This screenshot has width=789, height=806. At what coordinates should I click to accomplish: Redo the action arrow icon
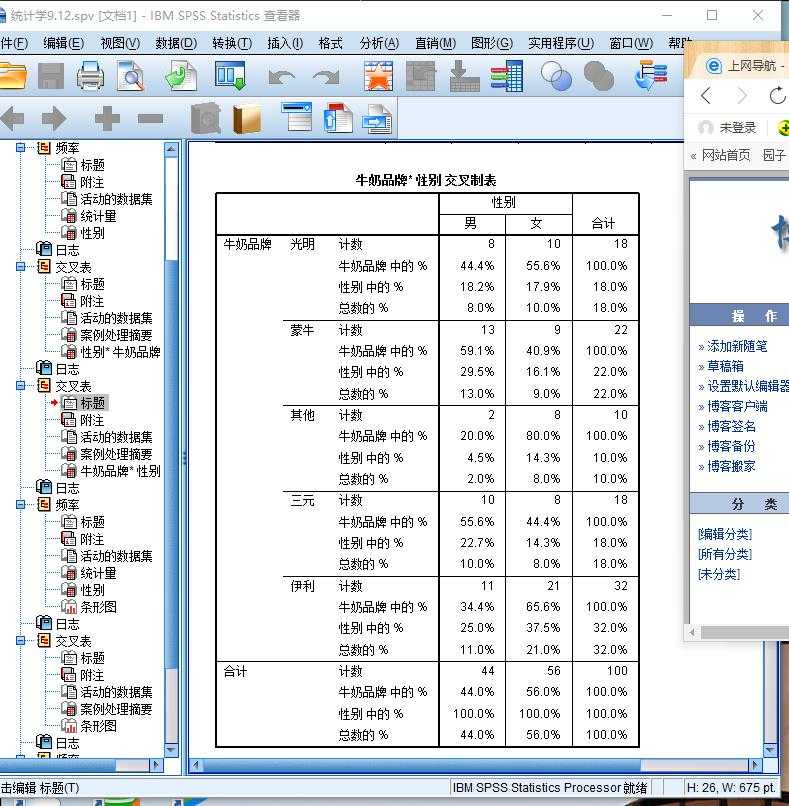[326, 78]
